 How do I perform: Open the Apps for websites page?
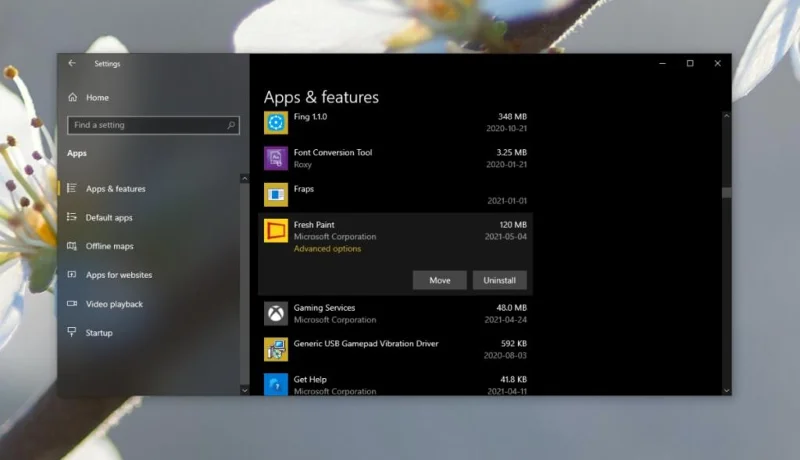coord(119,275)
